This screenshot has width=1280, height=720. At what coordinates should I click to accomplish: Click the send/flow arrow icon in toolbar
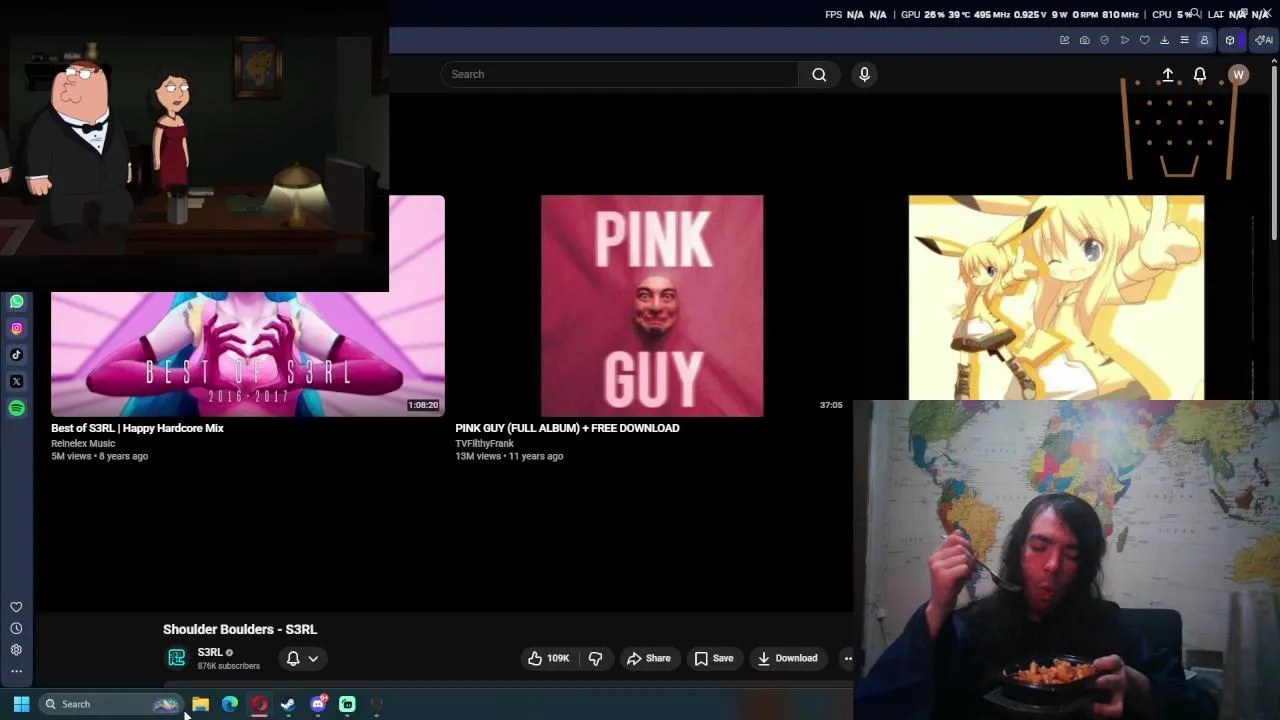(1124, 40)
